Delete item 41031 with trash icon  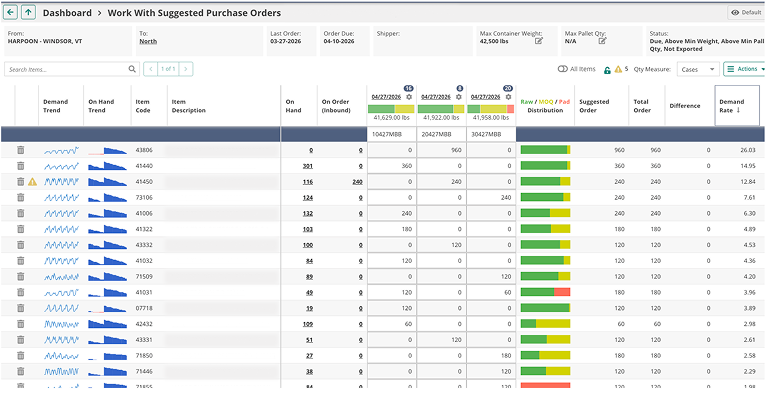[21, 292]
